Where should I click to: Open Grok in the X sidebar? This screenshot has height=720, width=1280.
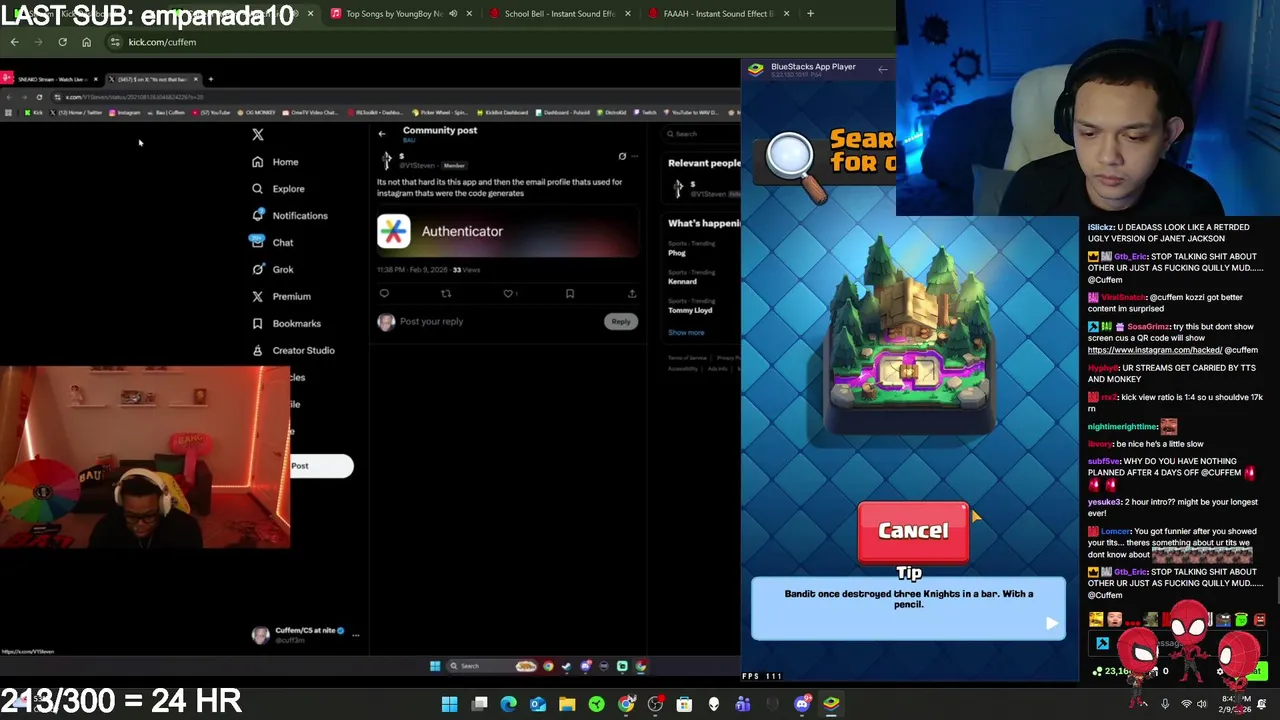coord(272,270)
